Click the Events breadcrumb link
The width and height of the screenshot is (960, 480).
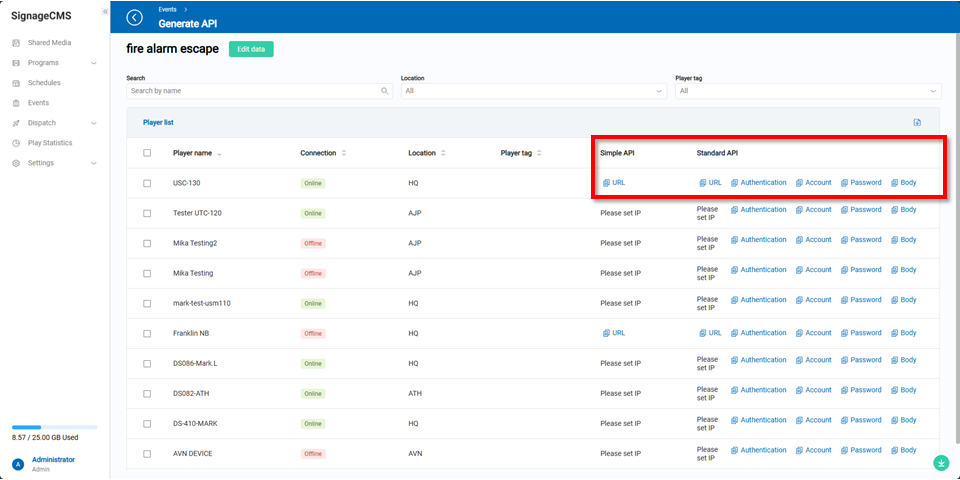[x=166, y=9]
